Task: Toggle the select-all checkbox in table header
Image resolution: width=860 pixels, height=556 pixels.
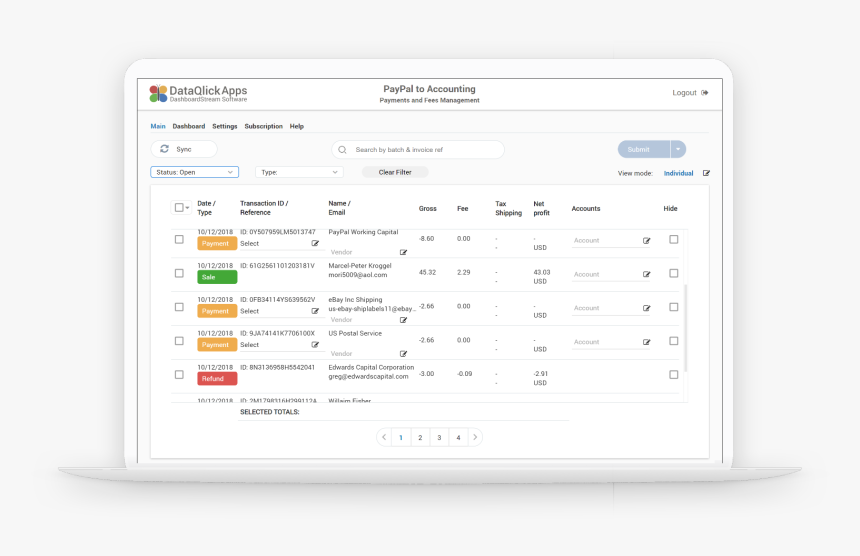Action: tap(179, 207)
